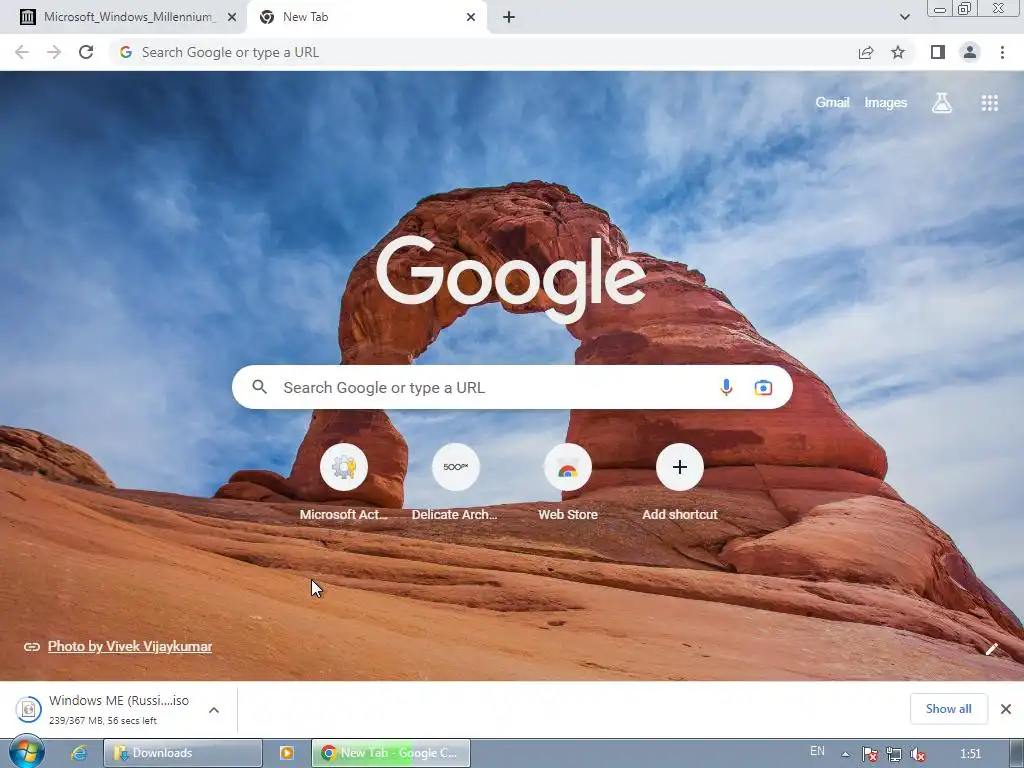The width and height of the screenshot is (1024, 768).
Task: Bookmark this tab with the star icon
Action: 898,52
